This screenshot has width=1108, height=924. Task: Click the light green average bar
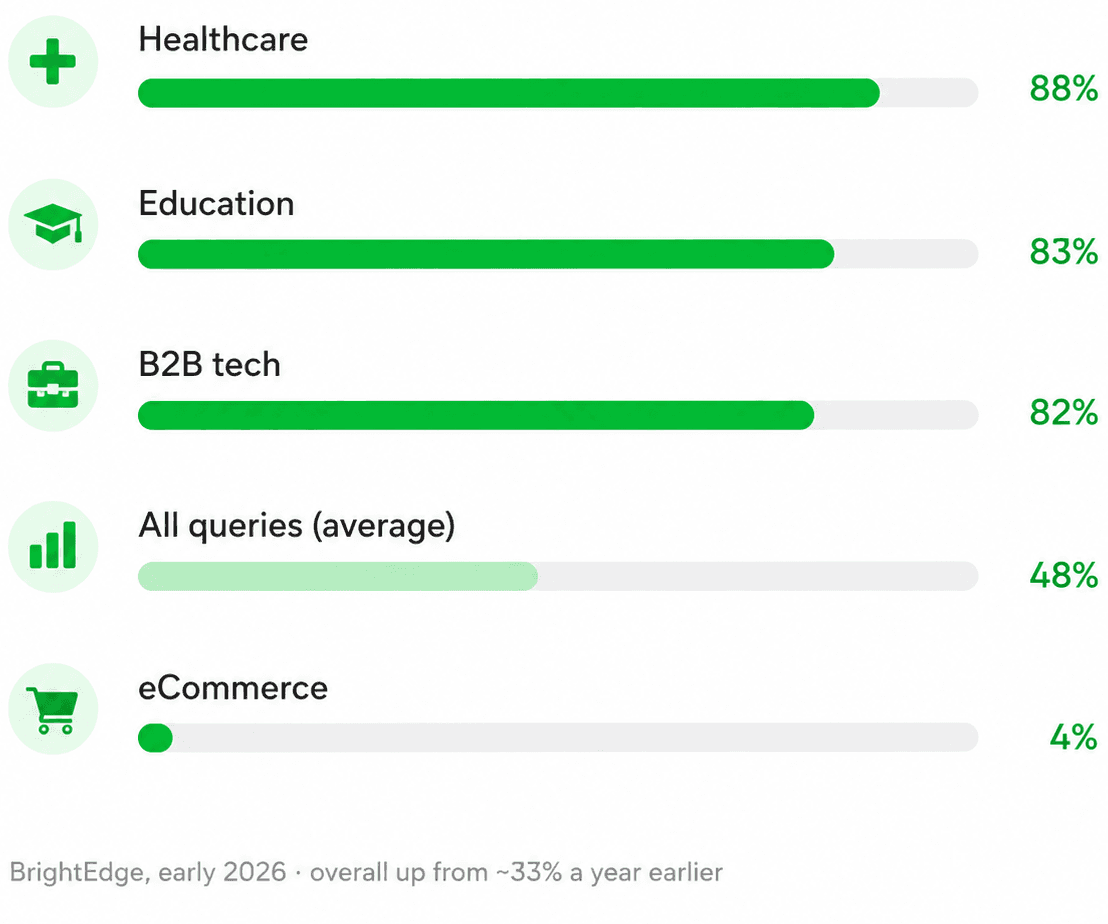click(338, 576)
